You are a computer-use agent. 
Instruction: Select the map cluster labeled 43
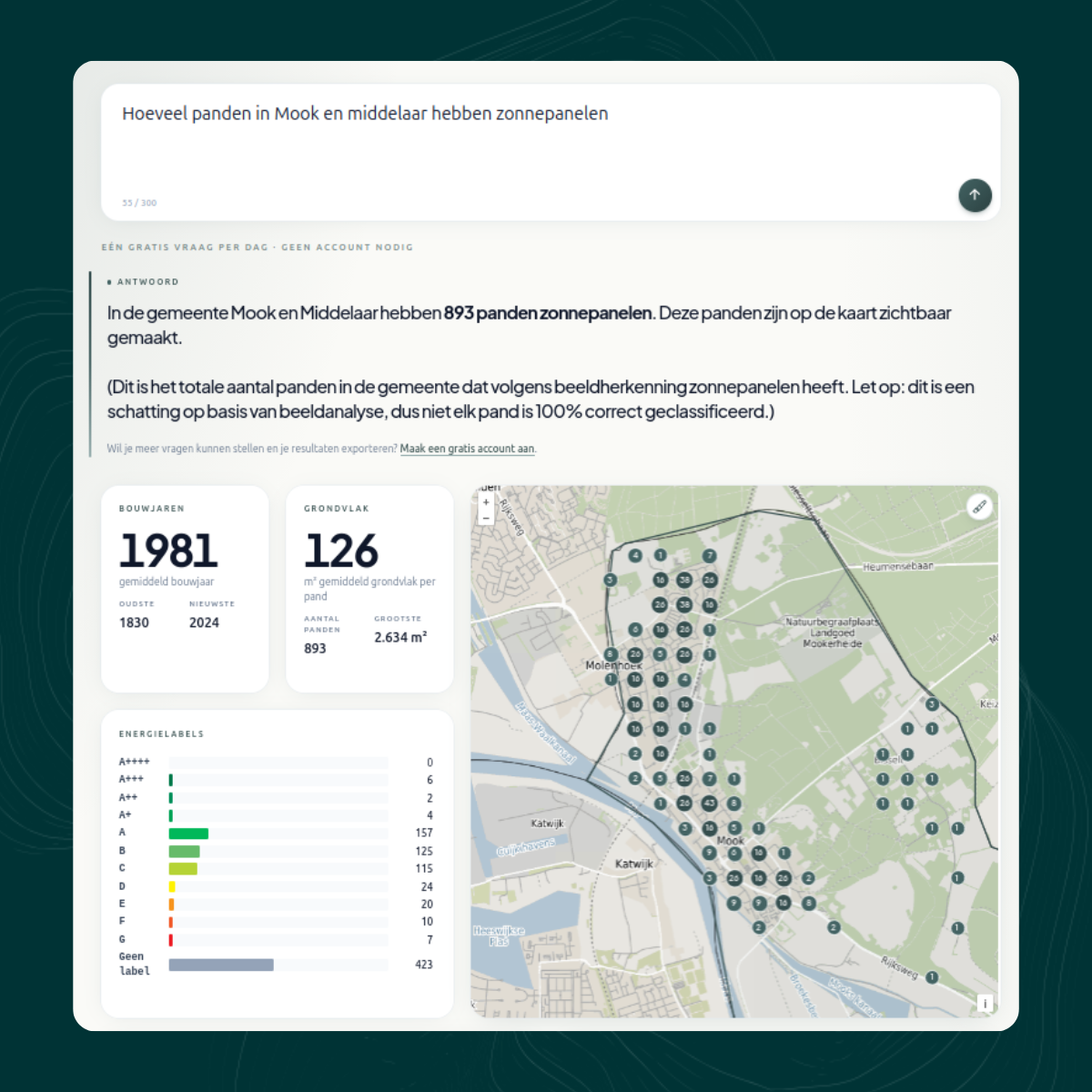709,804
